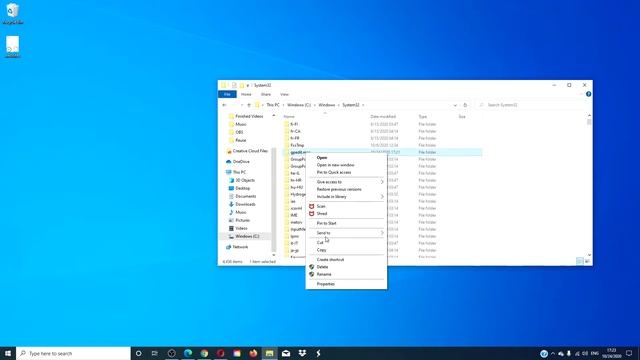Open the quick access toolbar dropdown
640x360 pixels.
coord(248,85)
